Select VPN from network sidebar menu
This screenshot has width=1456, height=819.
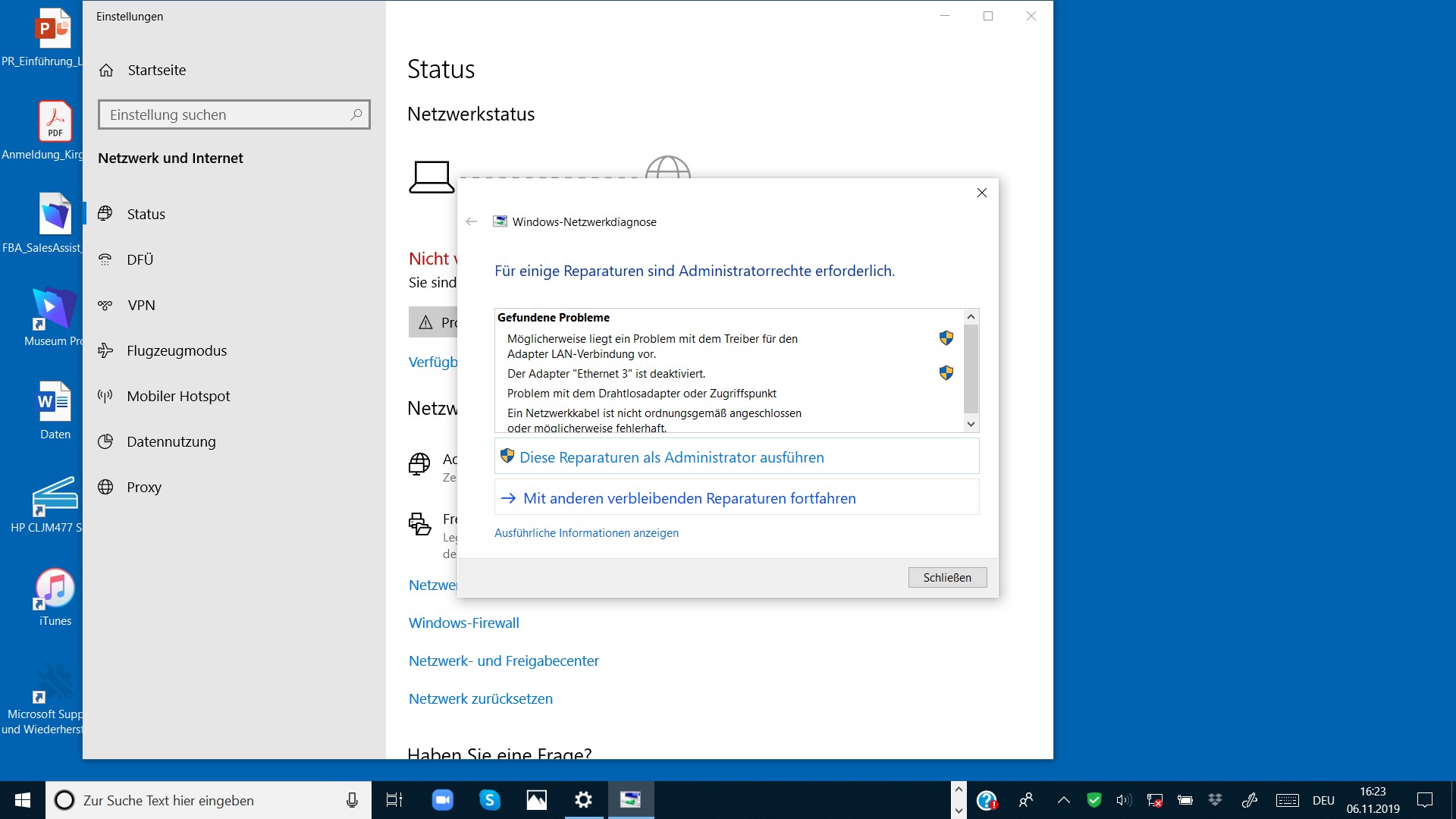pos(141,304)
